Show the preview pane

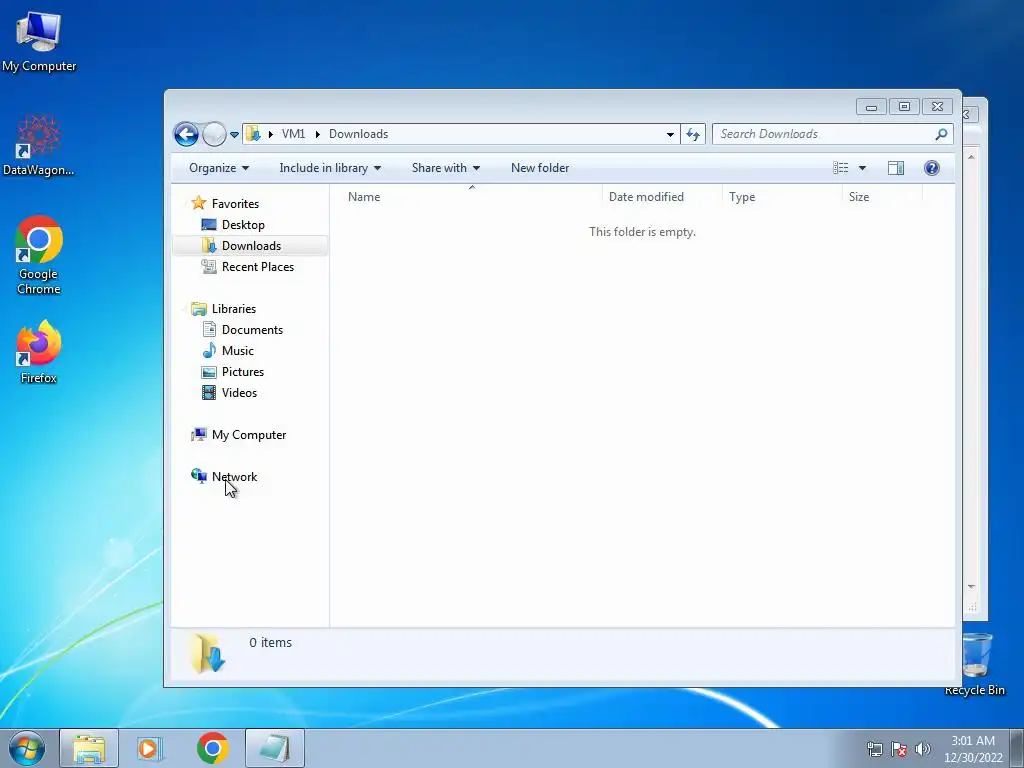click(x=896, y=168)
